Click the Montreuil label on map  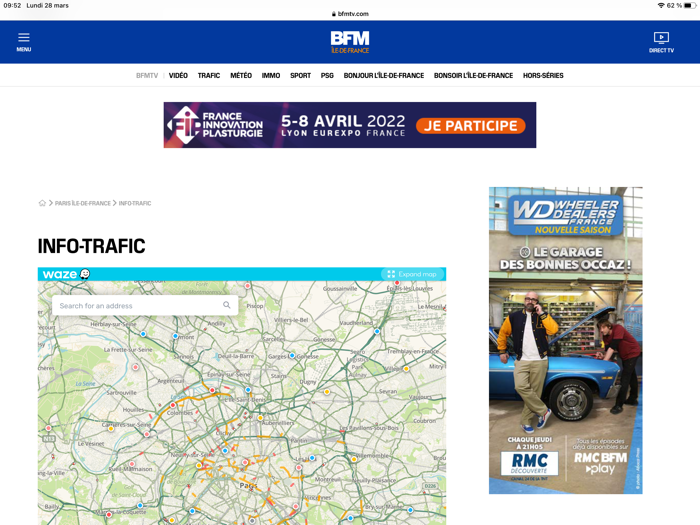pos(329,479)
